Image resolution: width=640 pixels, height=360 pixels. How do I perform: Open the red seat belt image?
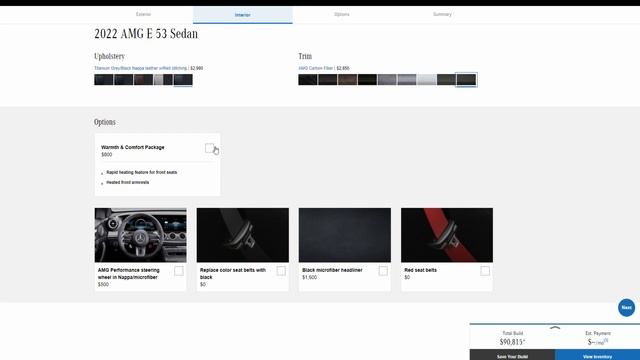(x=447, y=235)
